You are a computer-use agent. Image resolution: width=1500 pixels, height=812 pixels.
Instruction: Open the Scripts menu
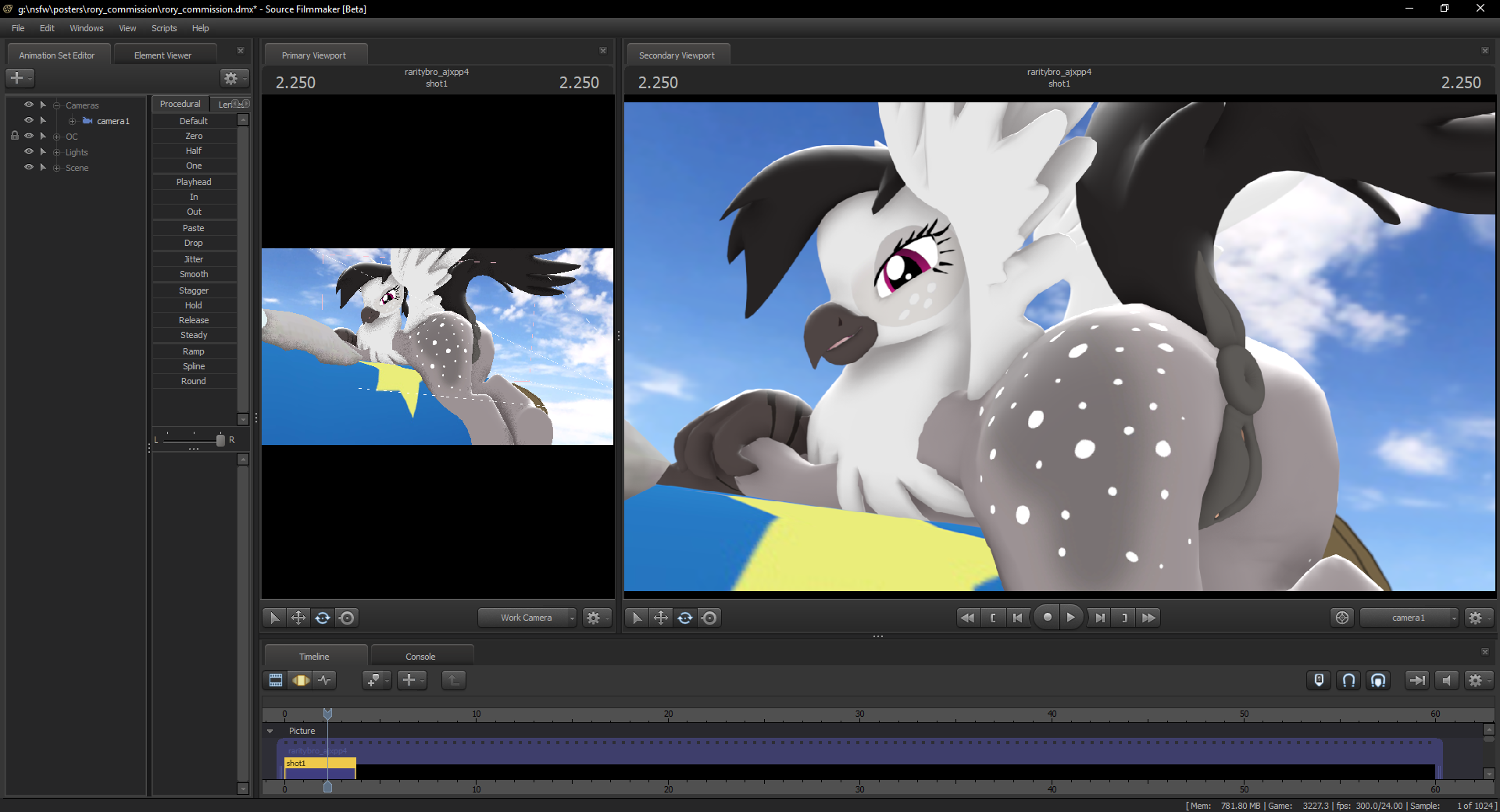click(164, 28)
